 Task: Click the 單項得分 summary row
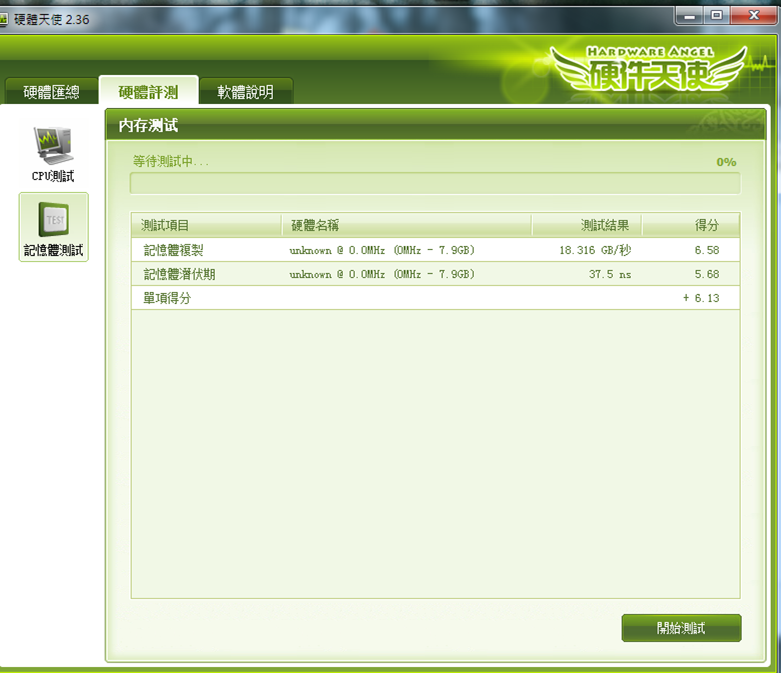434,298
